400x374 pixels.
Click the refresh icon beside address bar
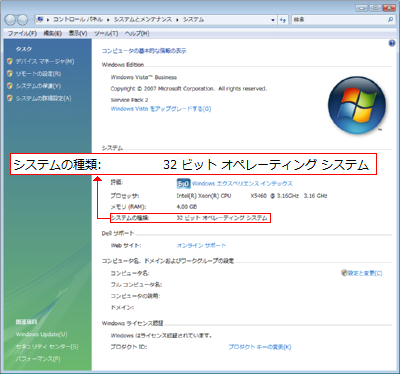point(283,20)
